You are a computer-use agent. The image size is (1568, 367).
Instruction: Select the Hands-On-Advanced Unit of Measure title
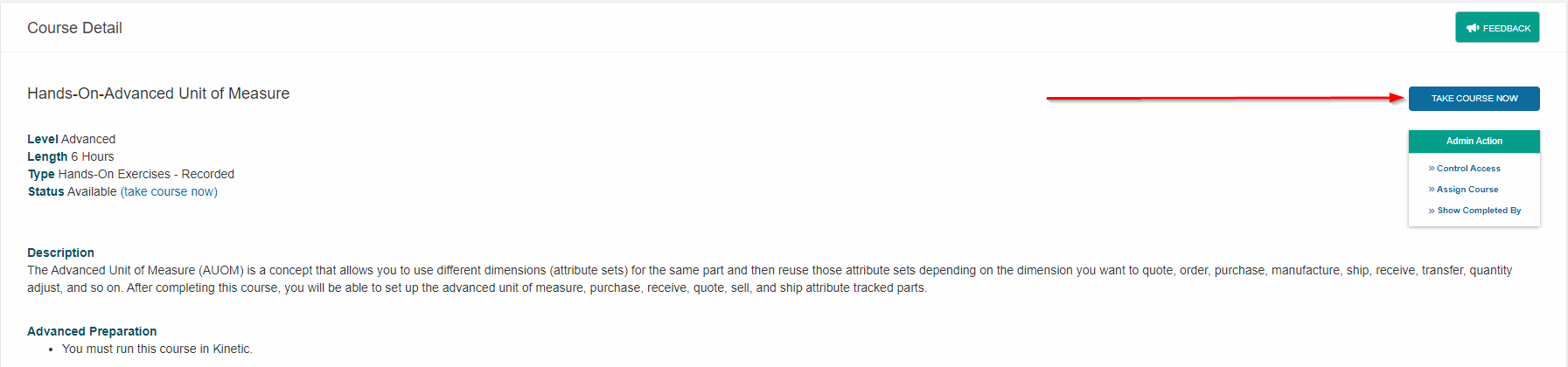(x=158, y=93)
